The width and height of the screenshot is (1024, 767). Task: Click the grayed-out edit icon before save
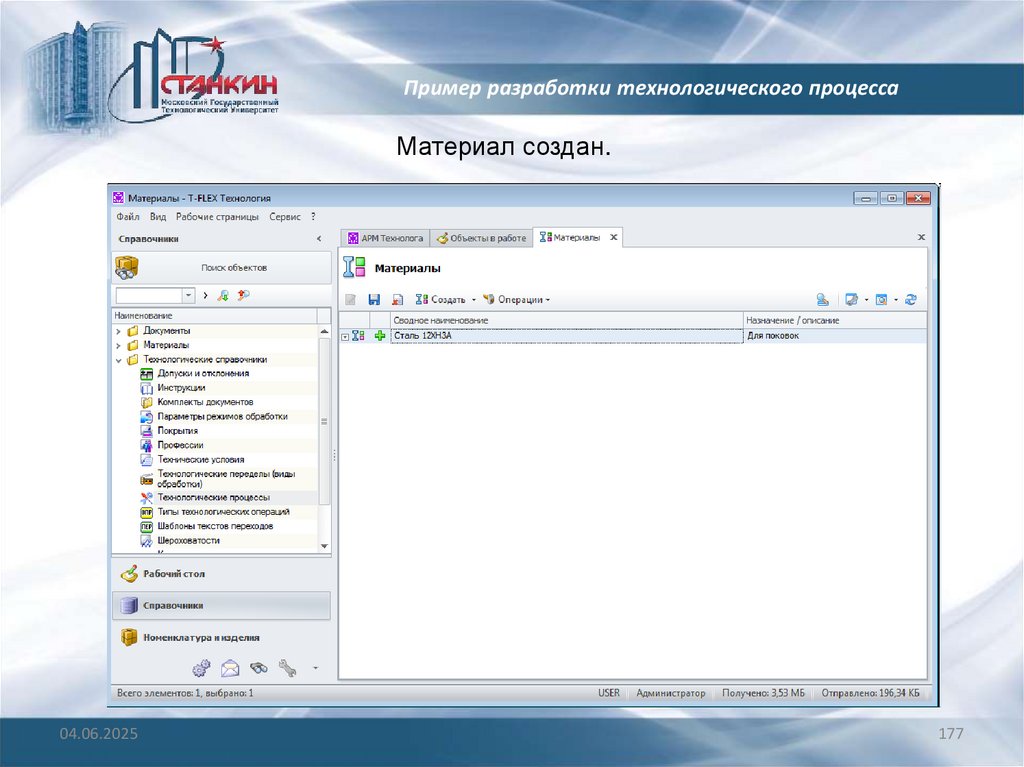point(351,299)
